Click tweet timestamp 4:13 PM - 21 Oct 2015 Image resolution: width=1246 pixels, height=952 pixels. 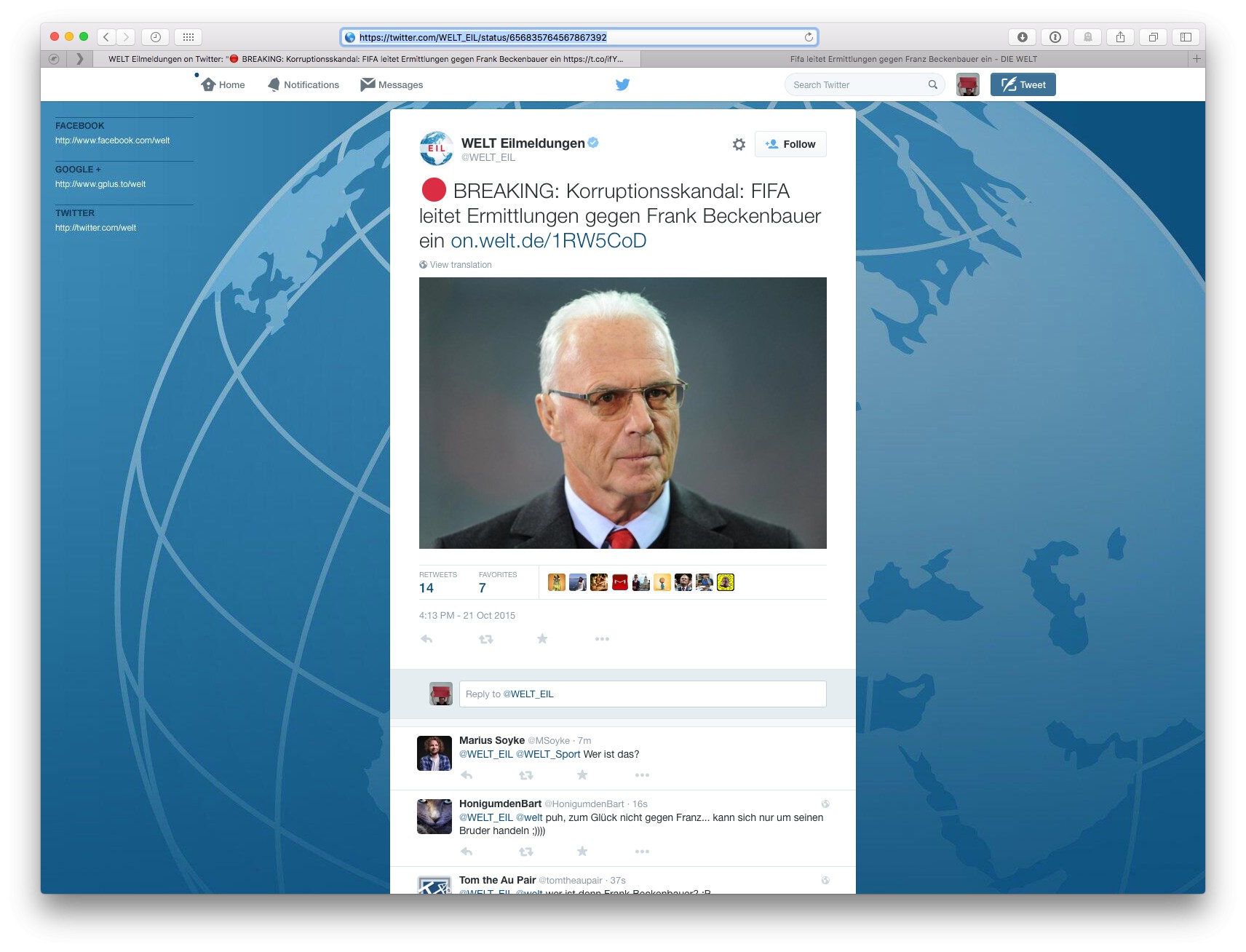467,616
